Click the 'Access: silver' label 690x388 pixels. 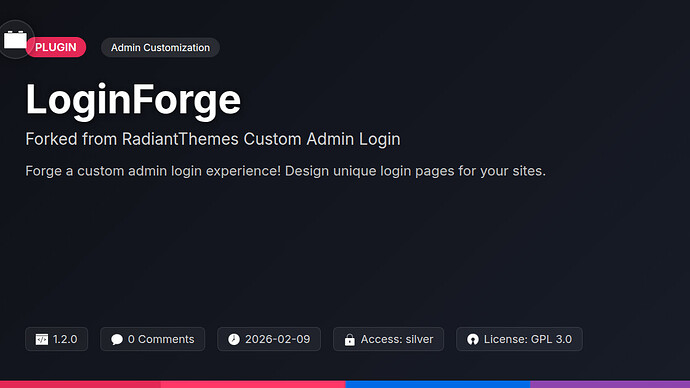[397, 339]
